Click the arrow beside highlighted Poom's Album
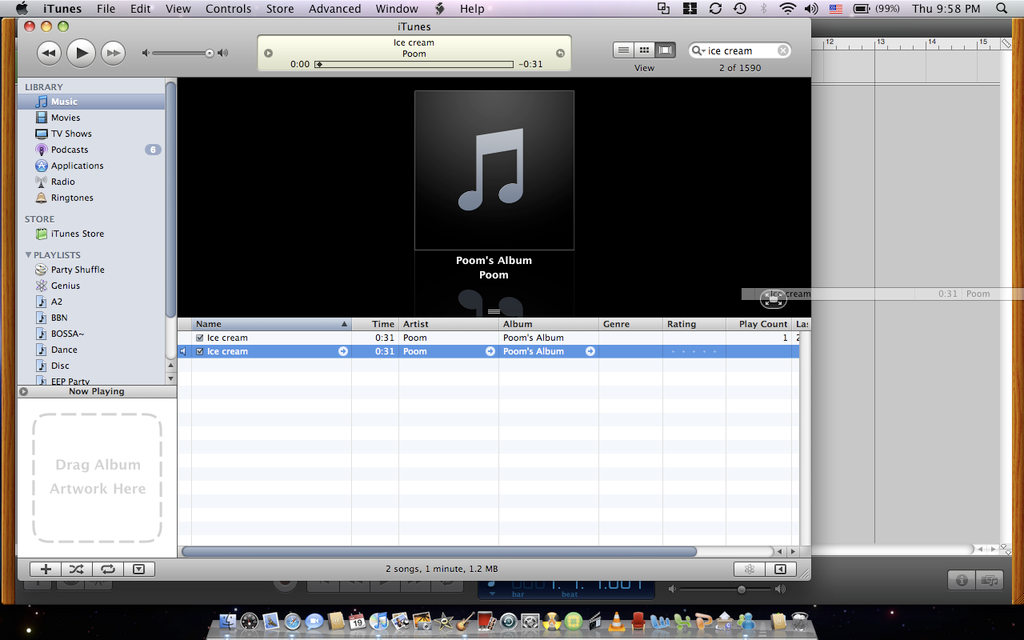 [x=590, y=351]
